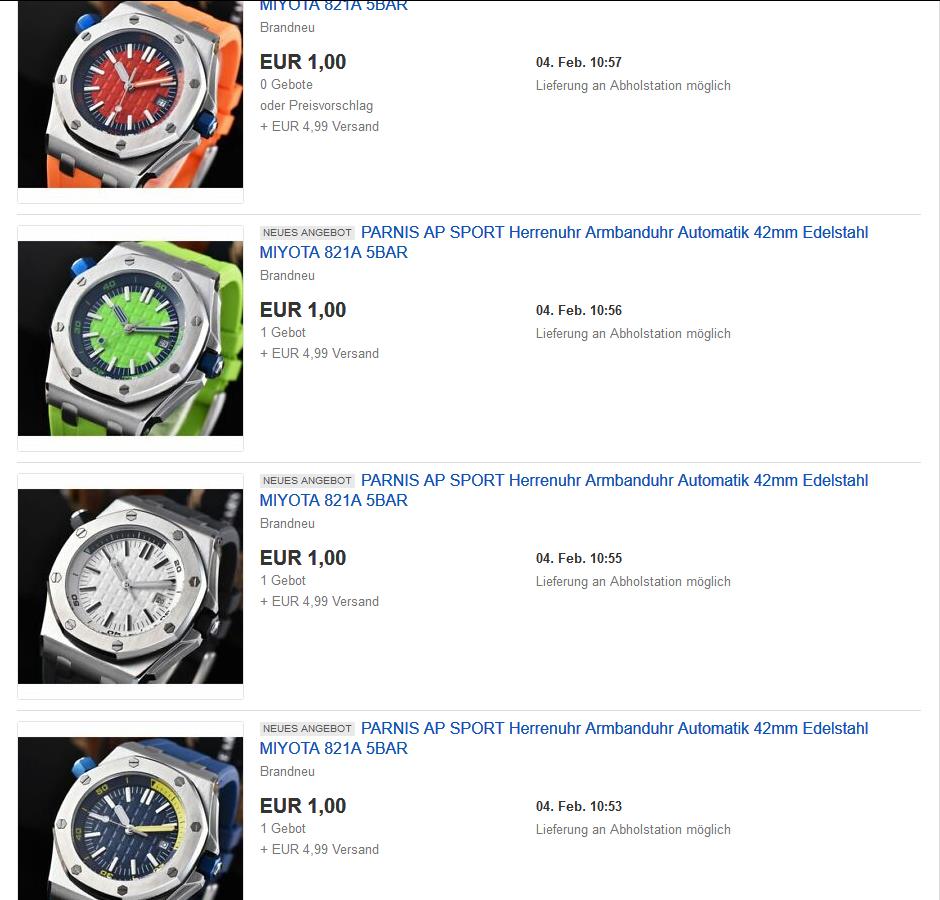
Task: Click the end time 04. Feb. 10:57
Action: pos(579,62)
